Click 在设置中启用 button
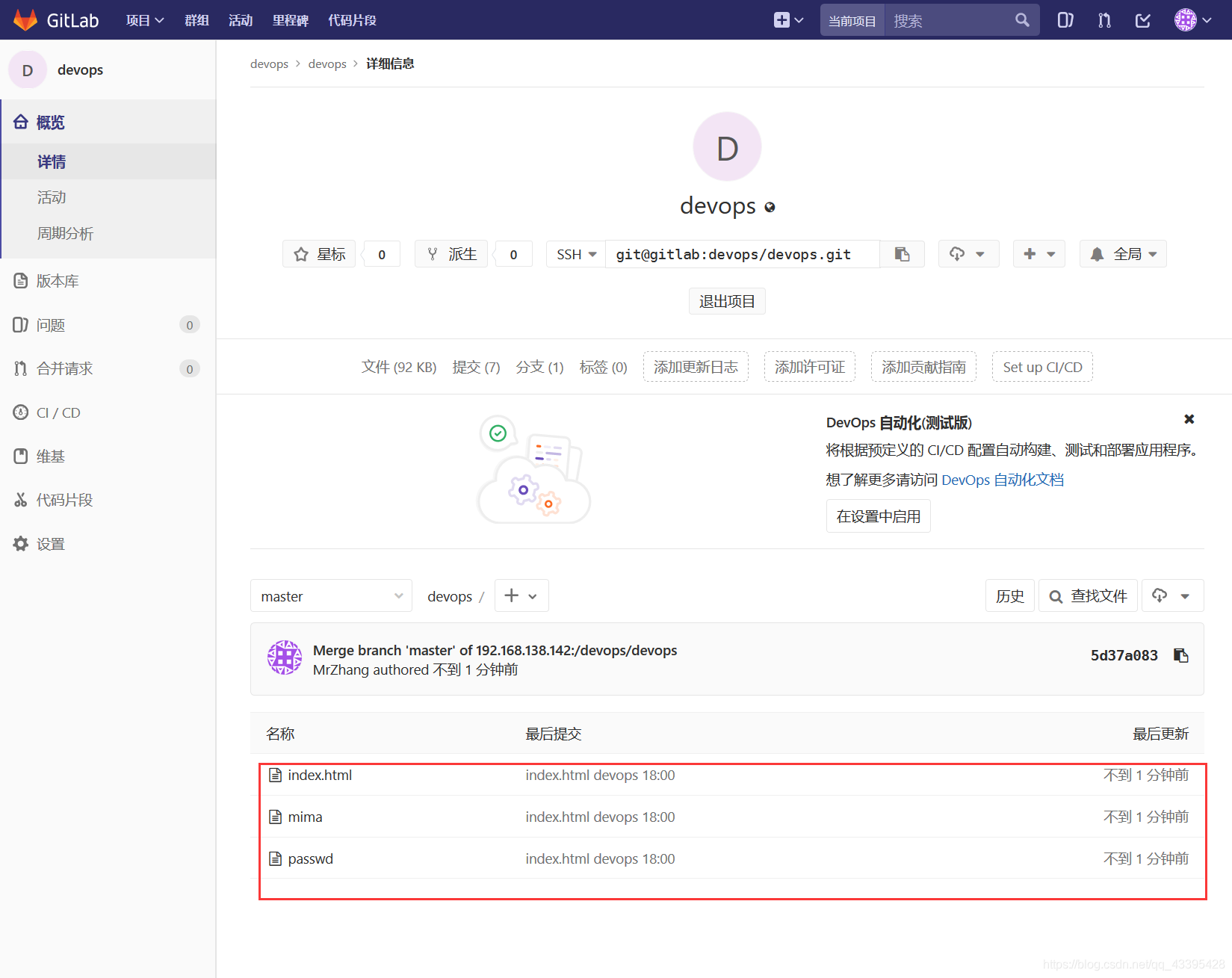The height and width of the screenshot is (978, 1232). (879, 516)
